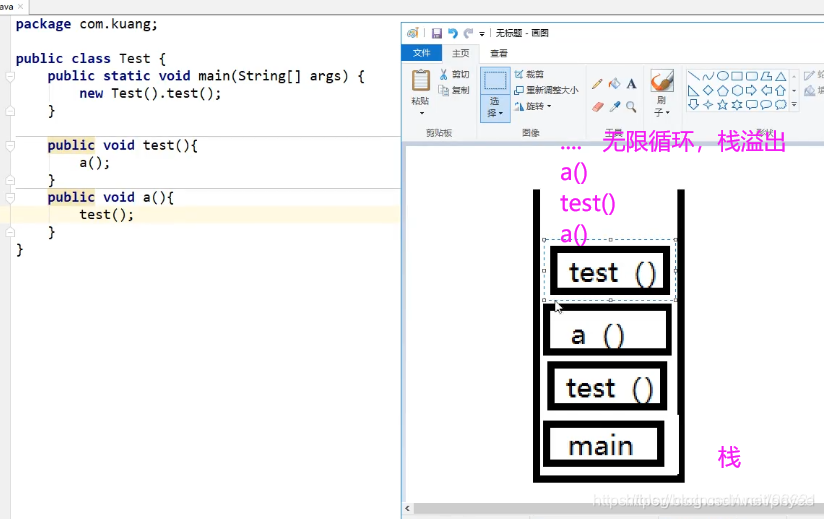The image size is (824, 519).
Task: Select the Four-point star shape
Action: (x=708, y=105)
